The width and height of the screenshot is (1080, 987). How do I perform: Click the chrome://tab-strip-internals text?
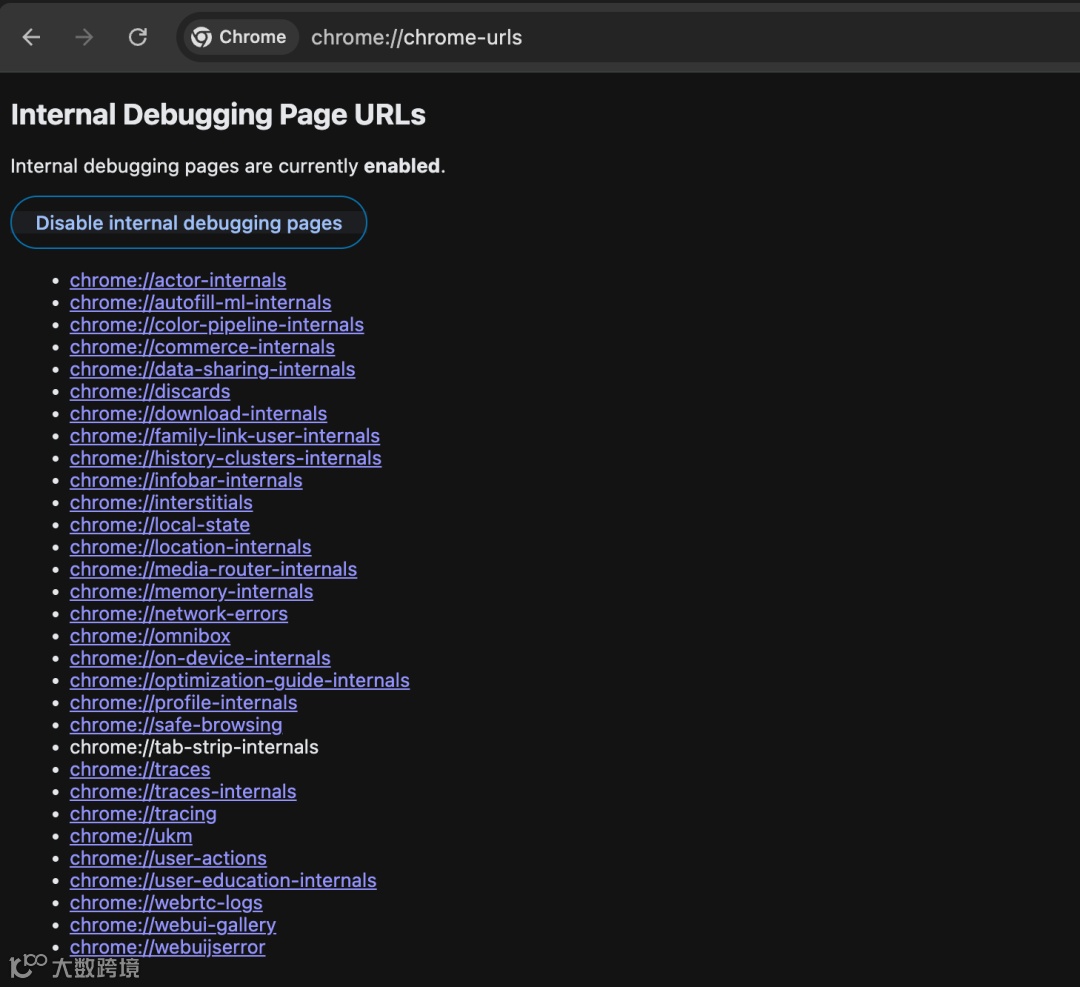click(194, 747)
